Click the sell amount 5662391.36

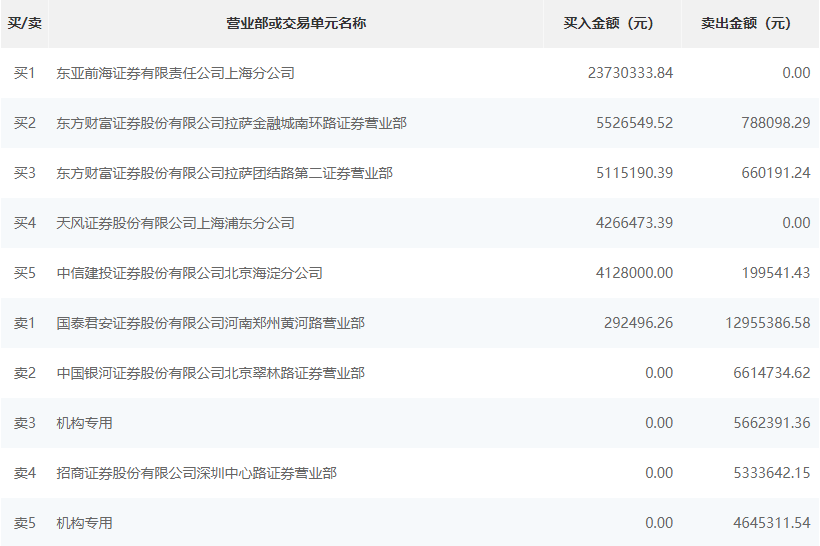(772, 423)
